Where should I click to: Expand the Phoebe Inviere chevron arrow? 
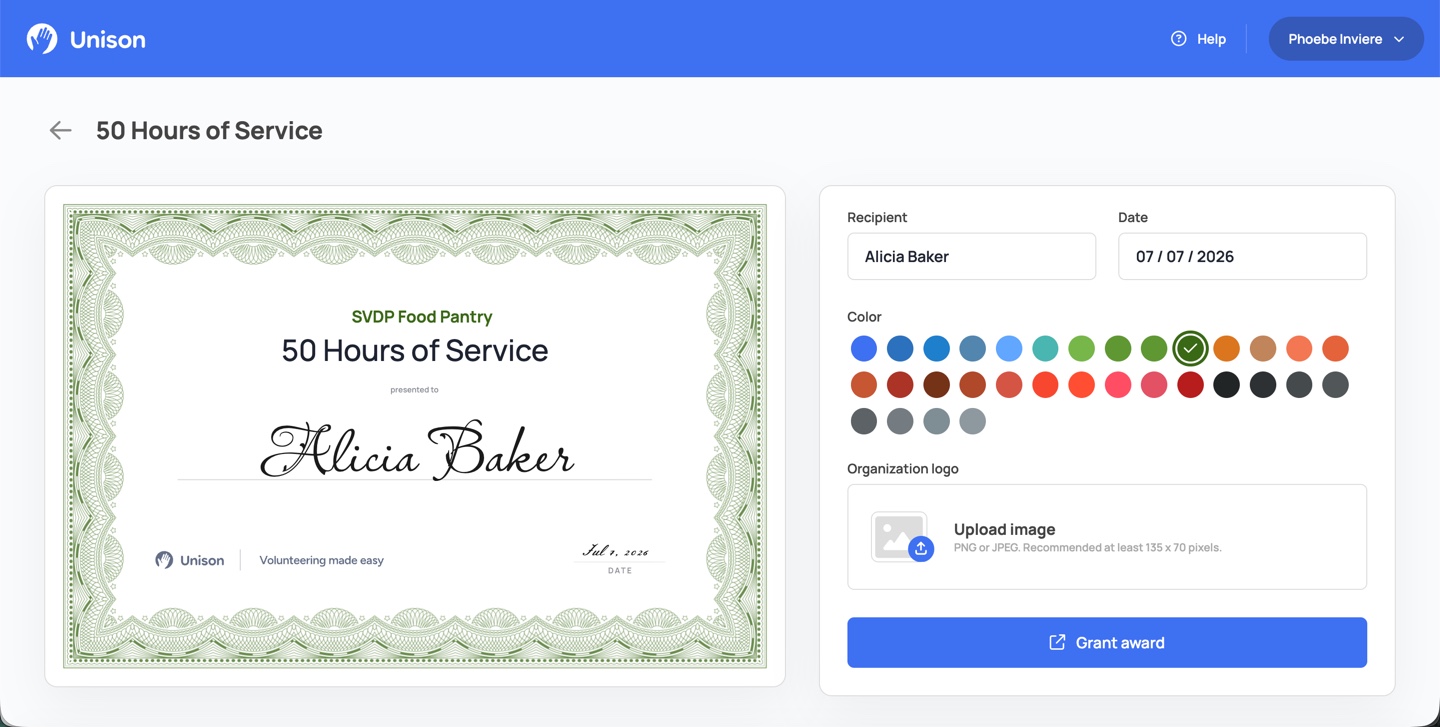pyautogui.click(x=1399, y=39)
